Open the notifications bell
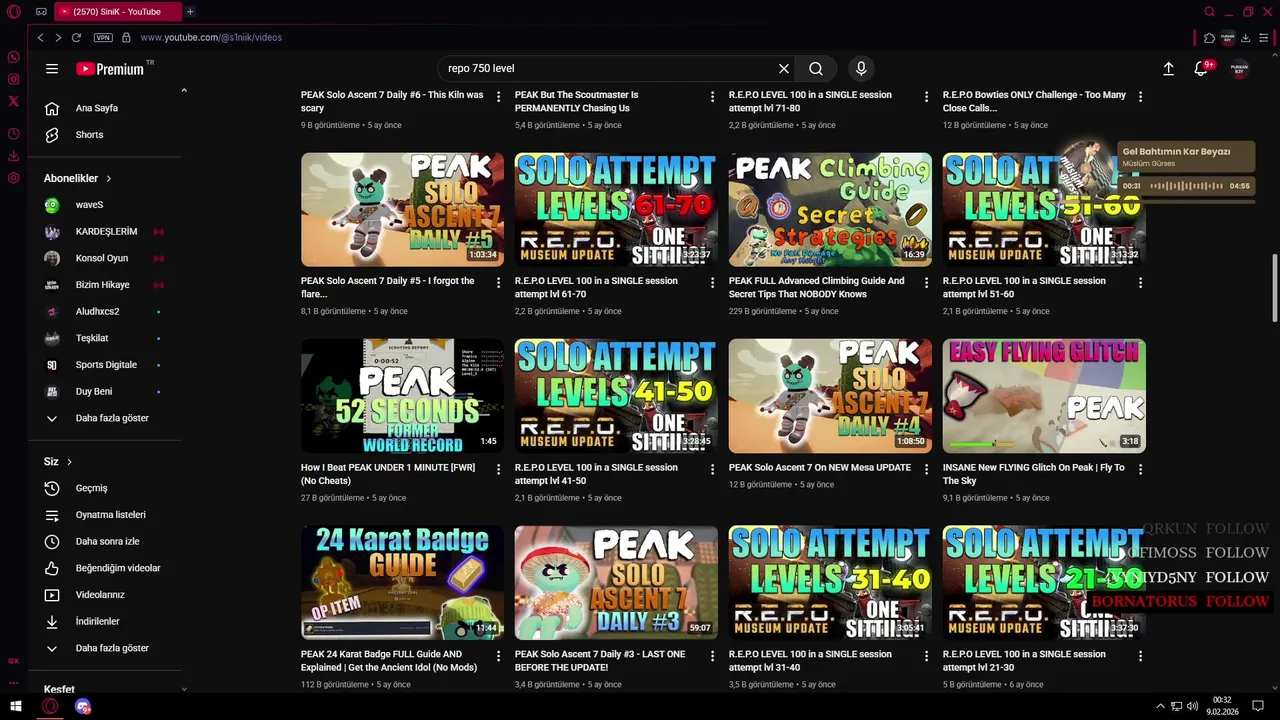The image size is (1280, 720). coord(1201,69)
